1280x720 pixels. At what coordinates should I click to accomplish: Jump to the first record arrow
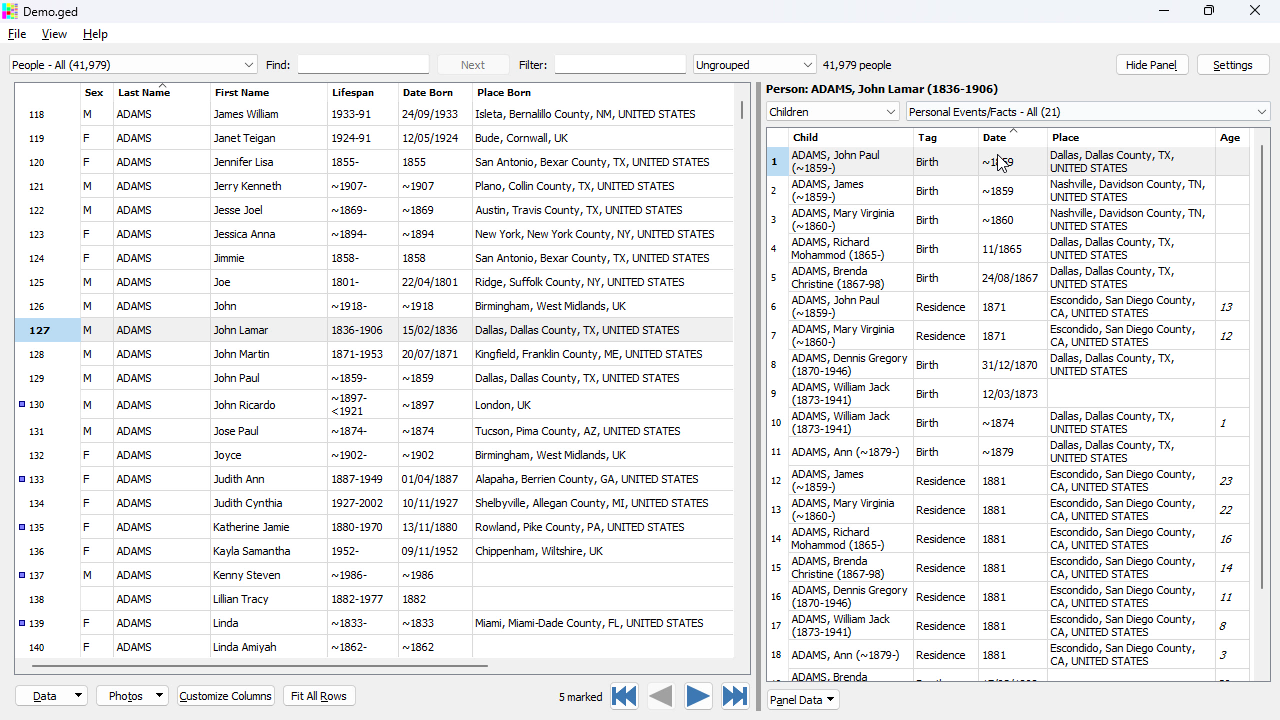point(624,696)
